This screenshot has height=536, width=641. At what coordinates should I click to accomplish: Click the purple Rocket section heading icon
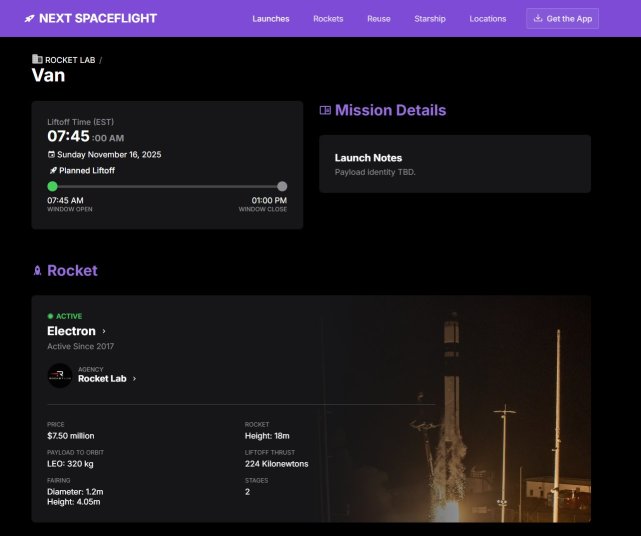pyautogui.click(x=37, y=271)
